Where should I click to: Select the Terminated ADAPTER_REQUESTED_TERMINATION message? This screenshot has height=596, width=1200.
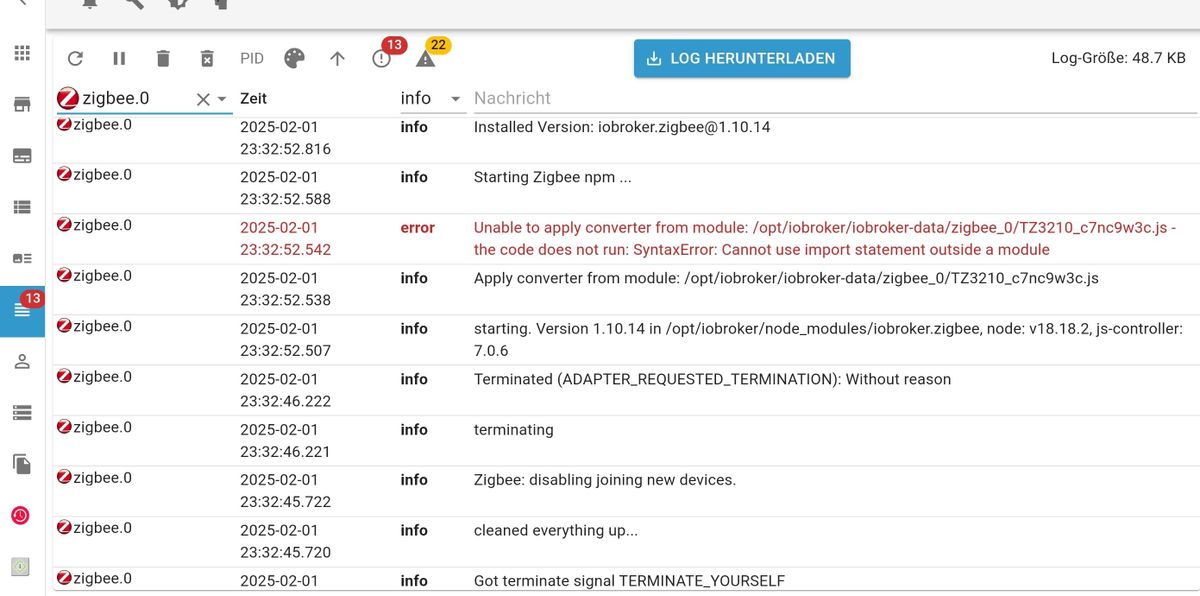pos(712,379)
